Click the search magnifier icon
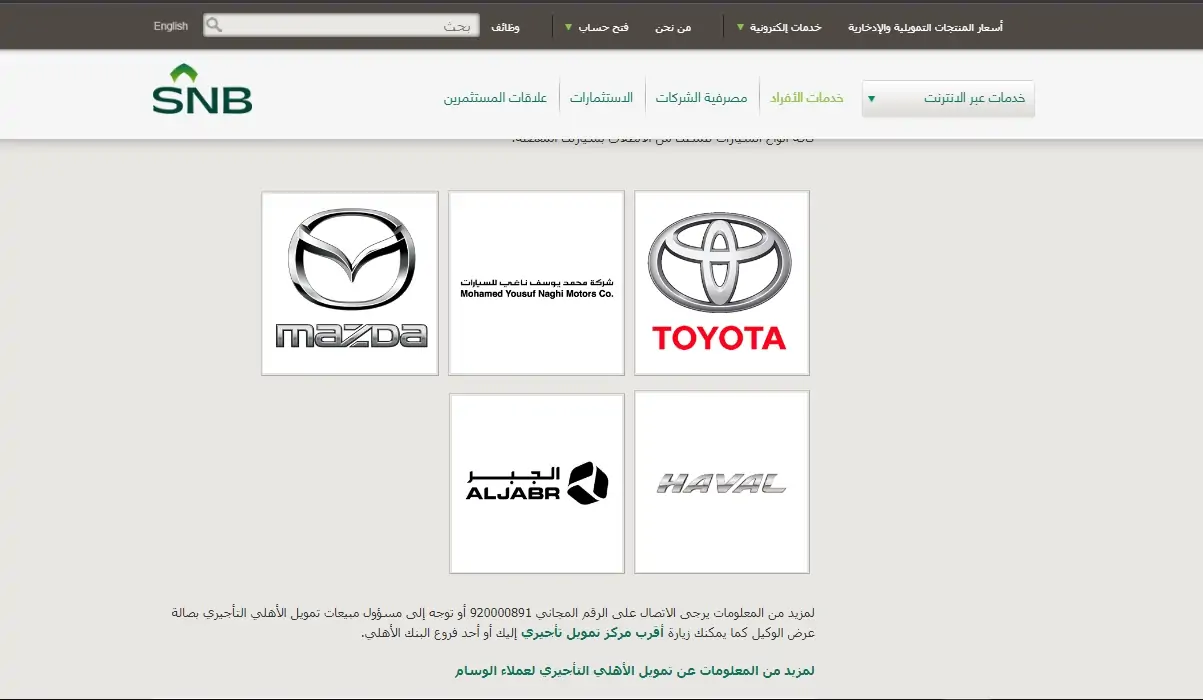The height and width of the screenshot is (700, 1203). pos(214,25)
